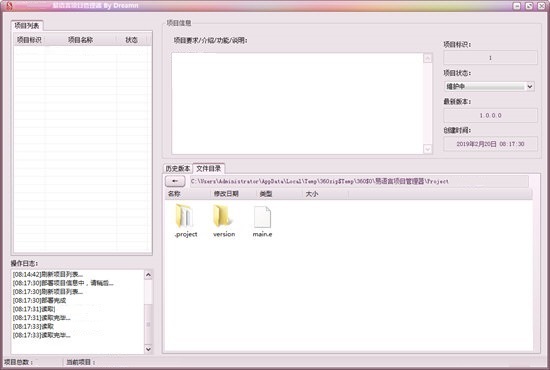
Task: Minimize the project manager window
Action: pos(517,6)
